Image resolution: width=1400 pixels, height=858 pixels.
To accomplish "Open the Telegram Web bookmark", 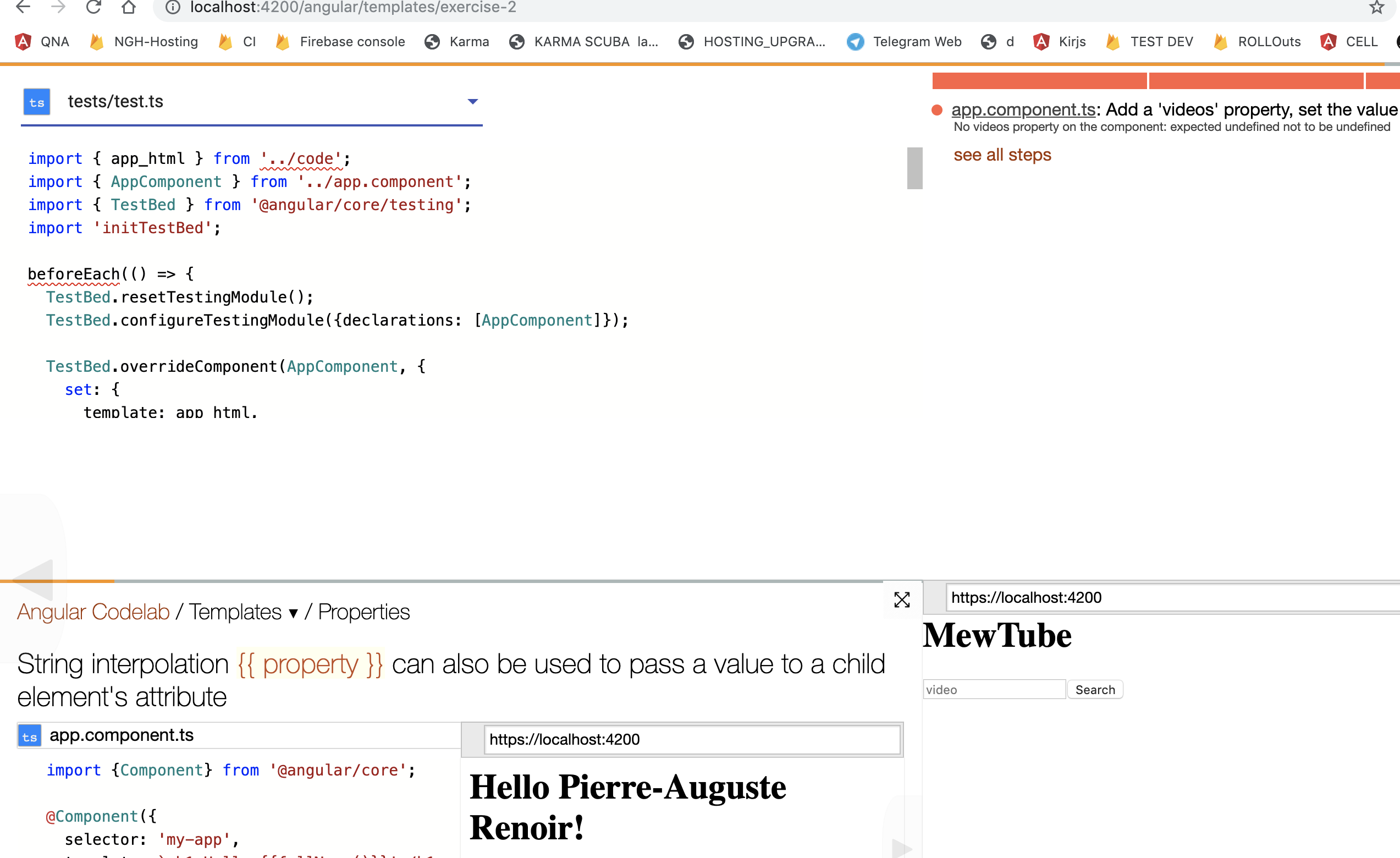I will (904, 41).
